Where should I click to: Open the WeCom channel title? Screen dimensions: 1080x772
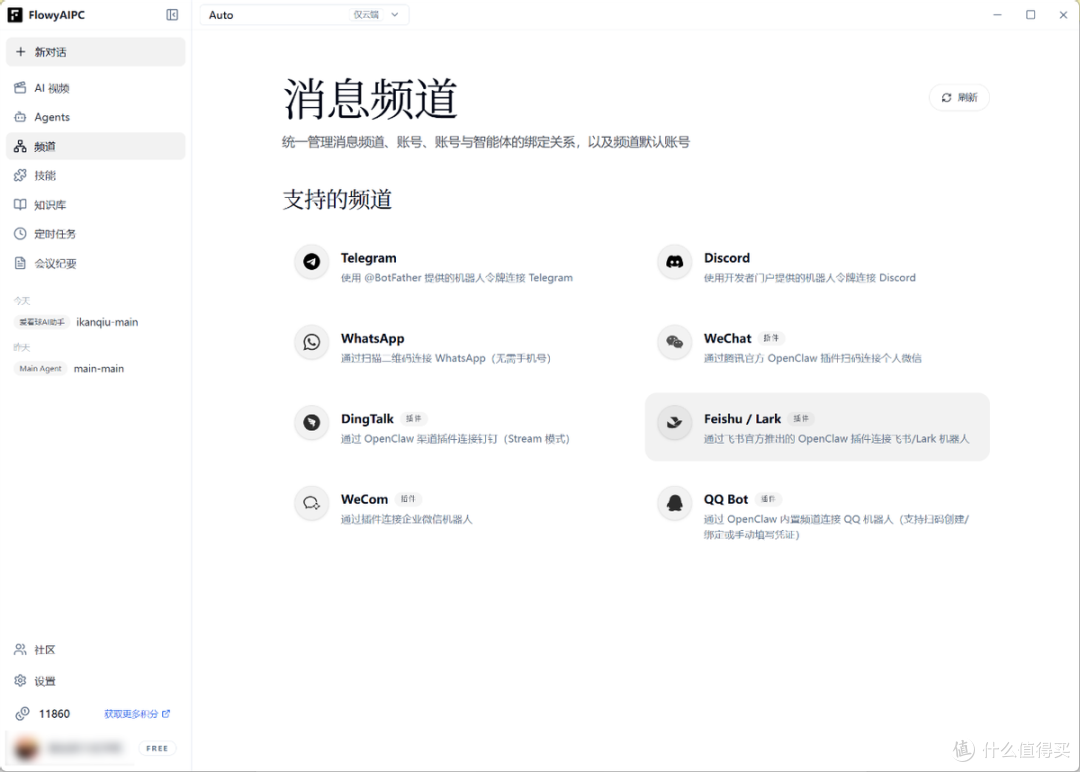(364, 499)
